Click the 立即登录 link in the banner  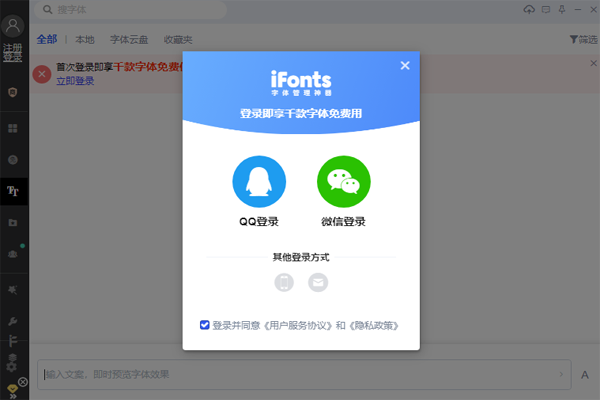[75, 81]
